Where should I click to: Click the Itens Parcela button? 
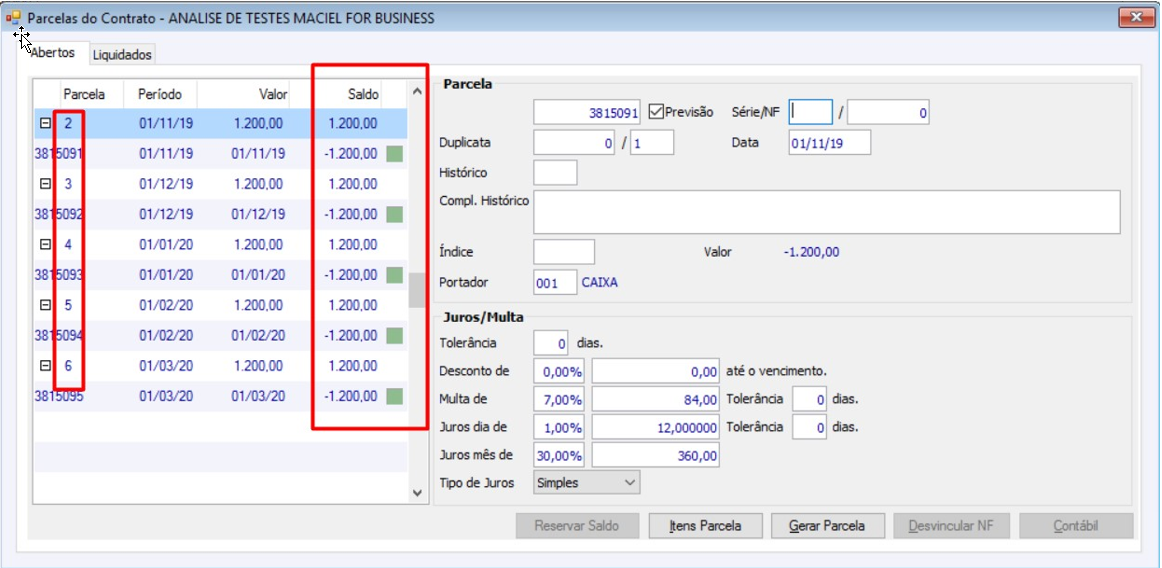pos(706,526)
